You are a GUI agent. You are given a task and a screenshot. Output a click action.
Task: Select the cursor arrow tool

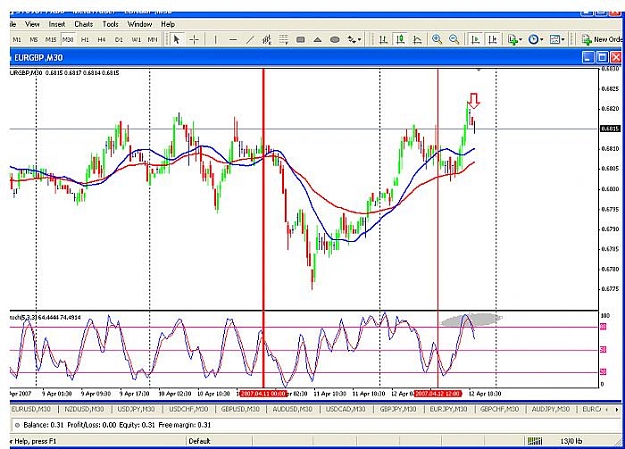point(177,39)
